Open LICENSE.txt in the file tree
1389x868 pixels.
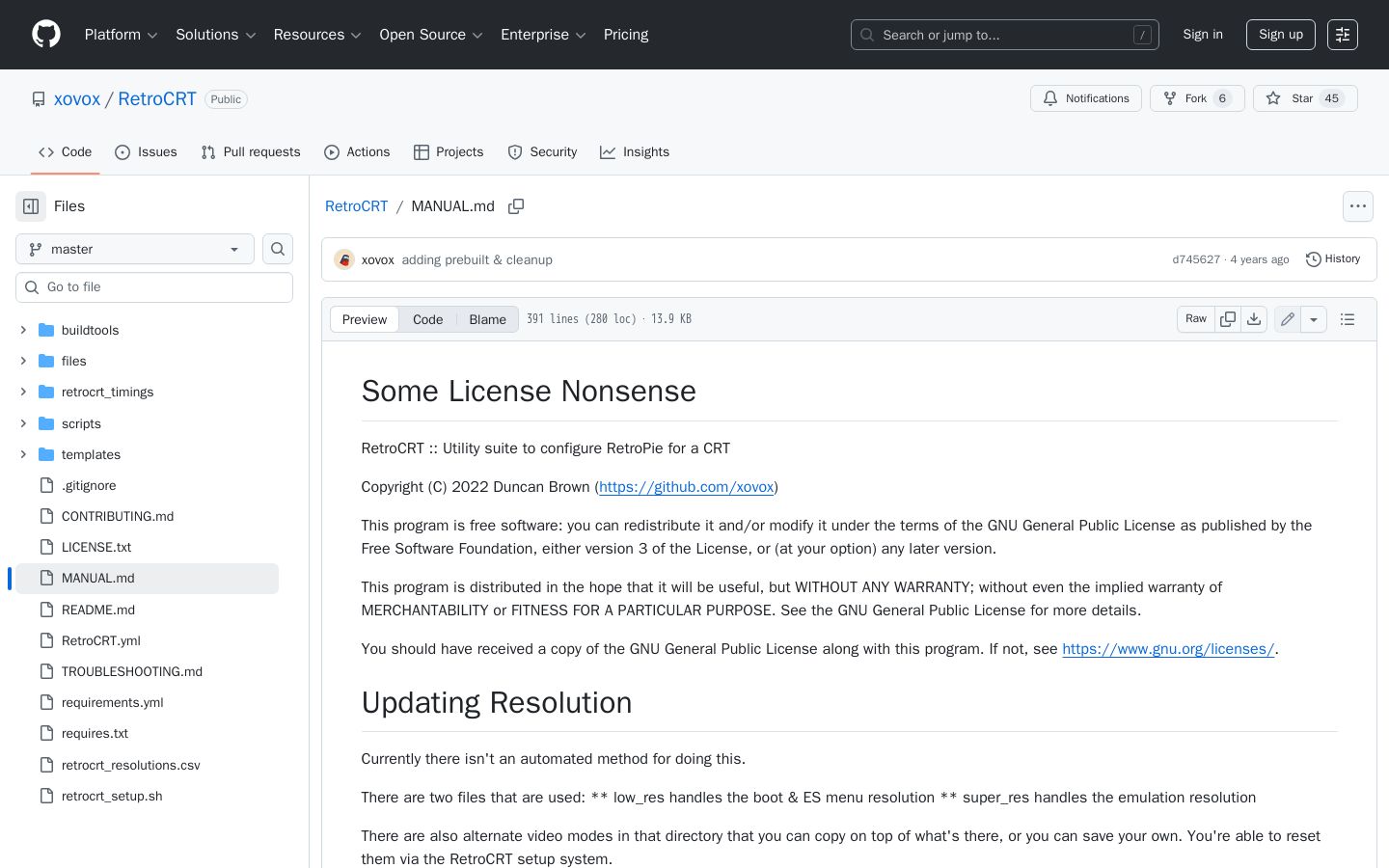pyautogui.click(x=96, y=547)
